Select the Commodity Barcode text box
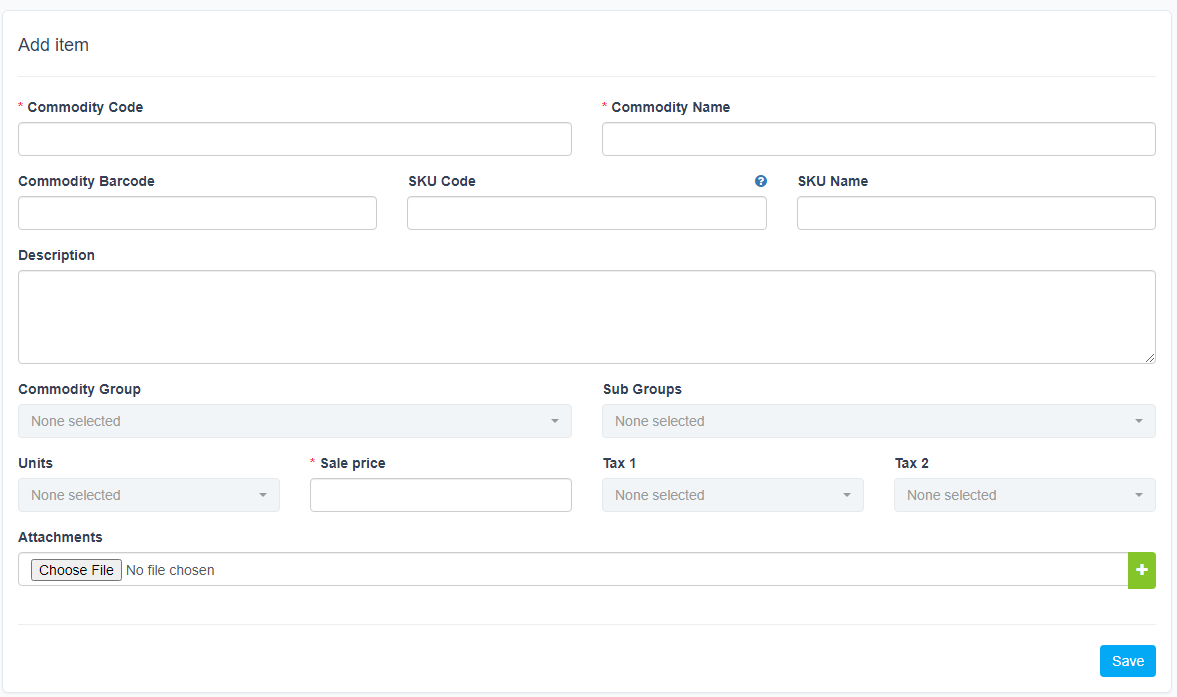 coord(197,213)
